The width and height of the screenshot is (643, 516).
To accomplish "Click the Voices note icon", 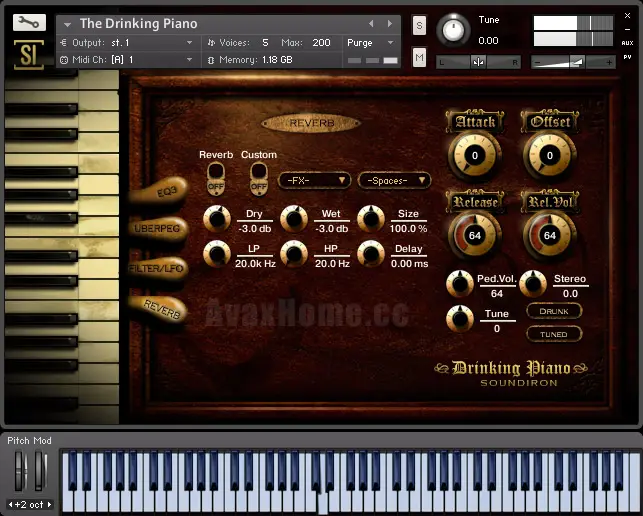I will [x=211, y=43].
